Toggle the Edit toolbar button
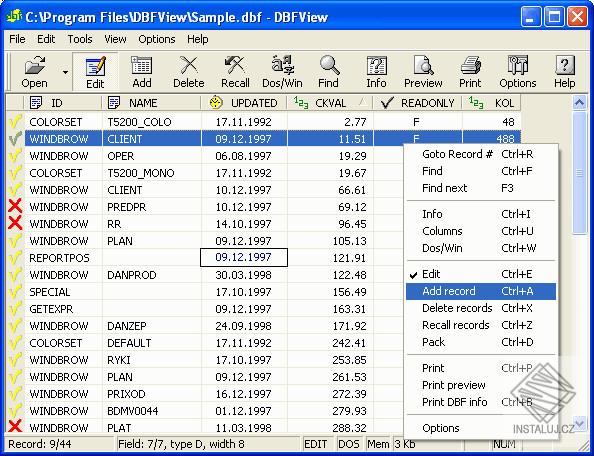Viewport: 594px width, 456px height. (x=95, y=72)
